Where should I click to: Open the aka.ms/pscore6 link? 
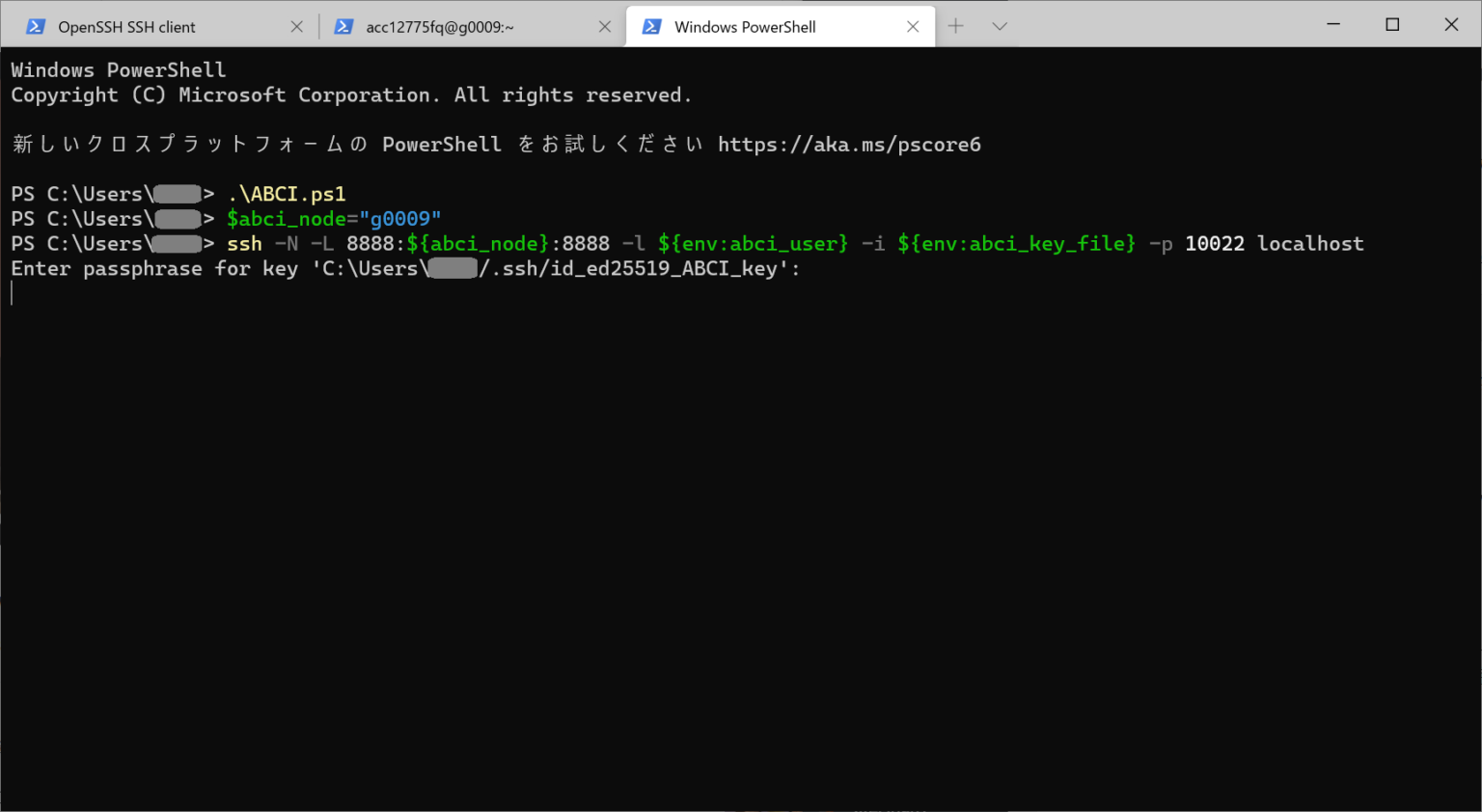point(849,144)
